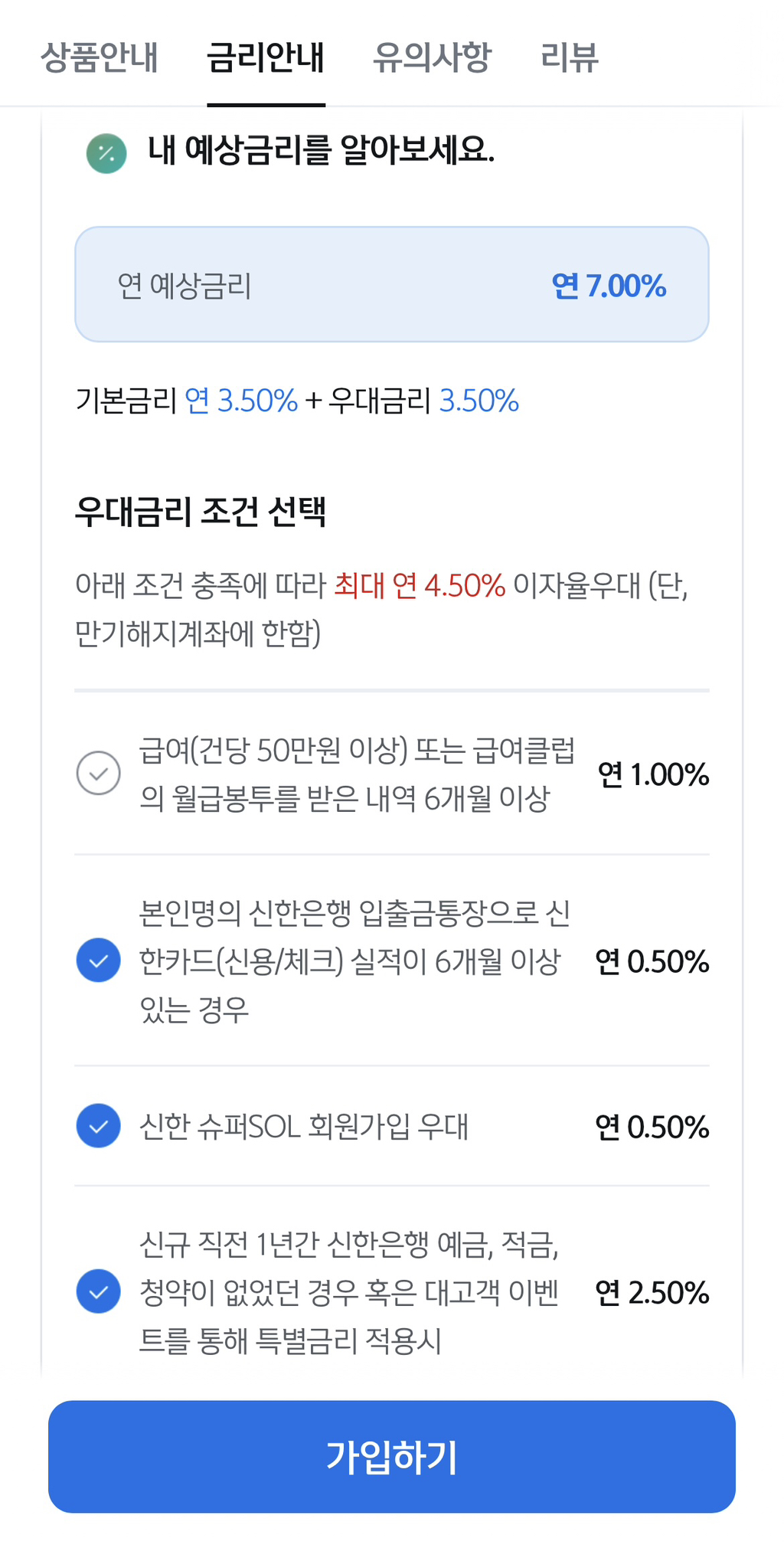Switch to the 상품안내 tab
Viewport: 784px width, 1548px height.
100,58
